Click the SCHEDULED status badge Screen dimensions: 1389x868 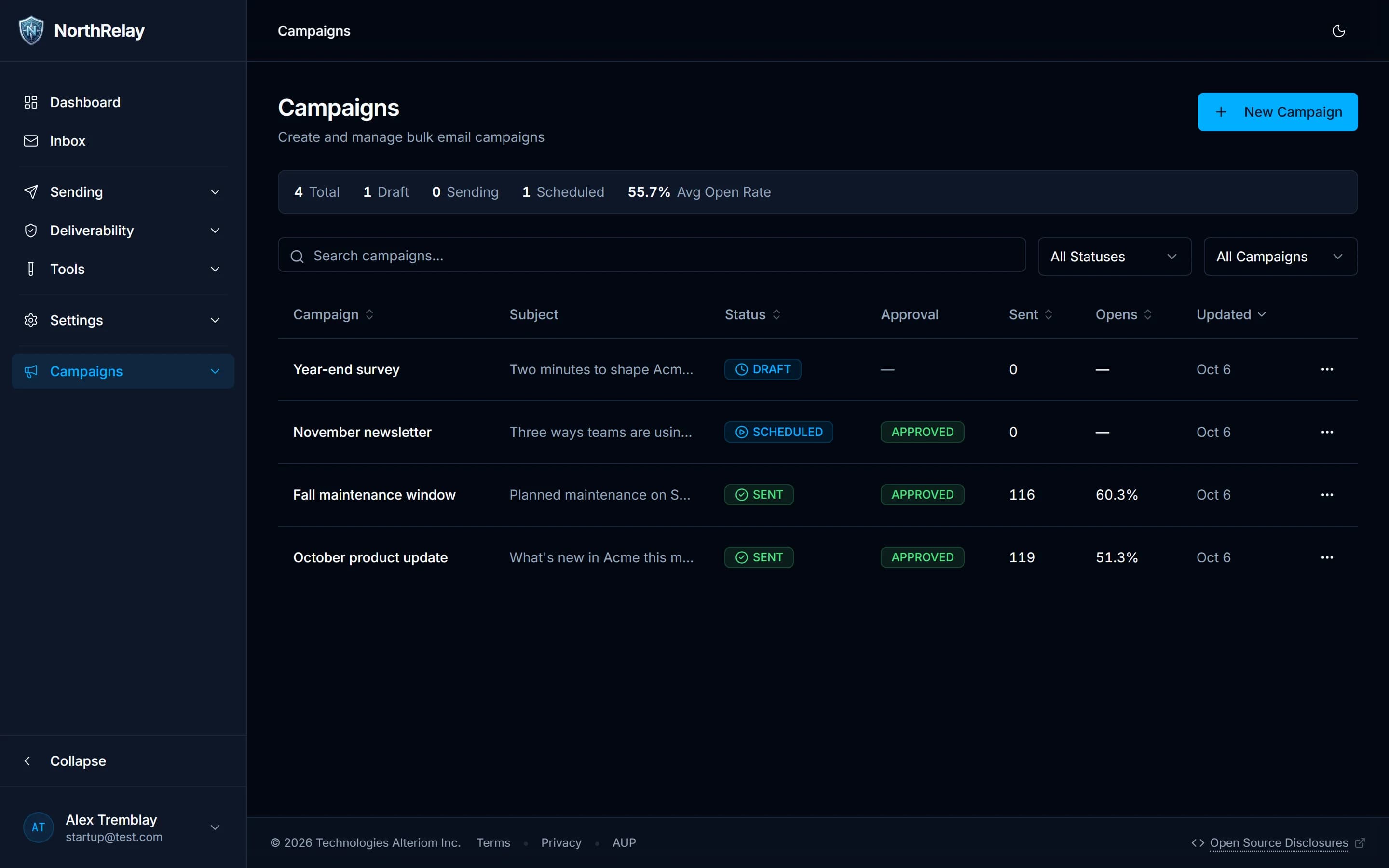tap(778, 432)
